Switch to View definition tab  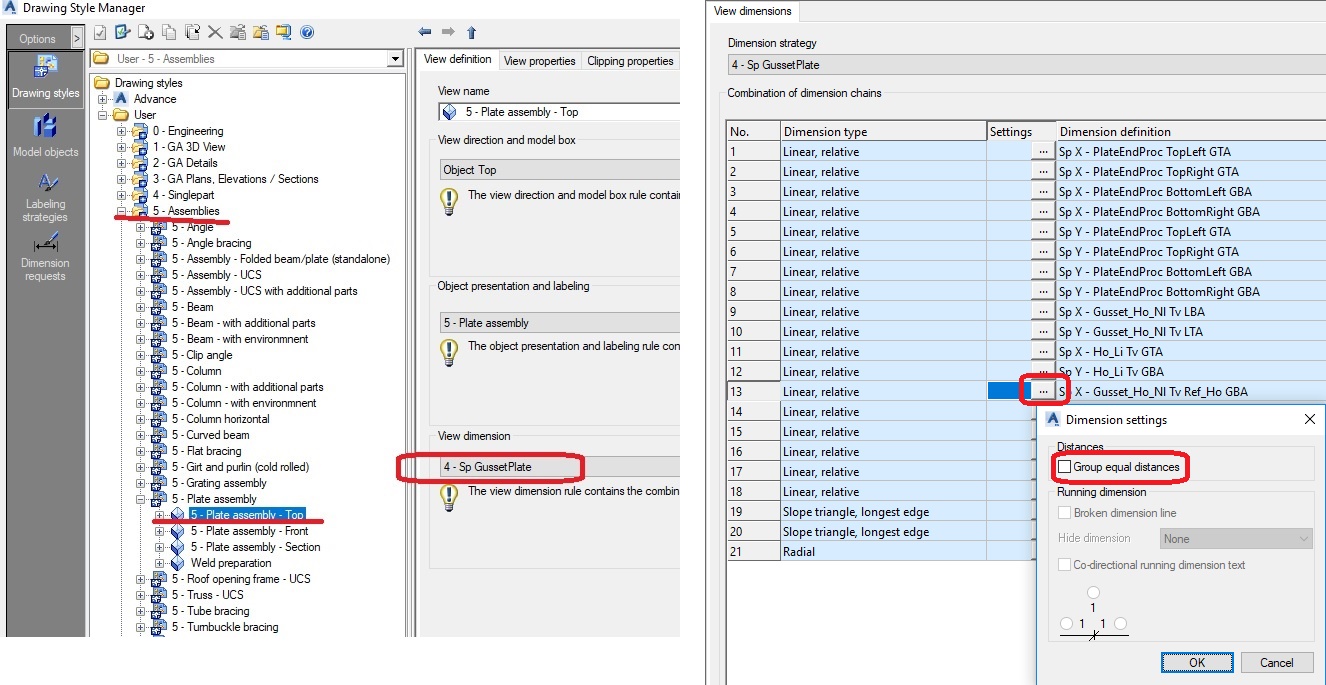click(457, 60)
